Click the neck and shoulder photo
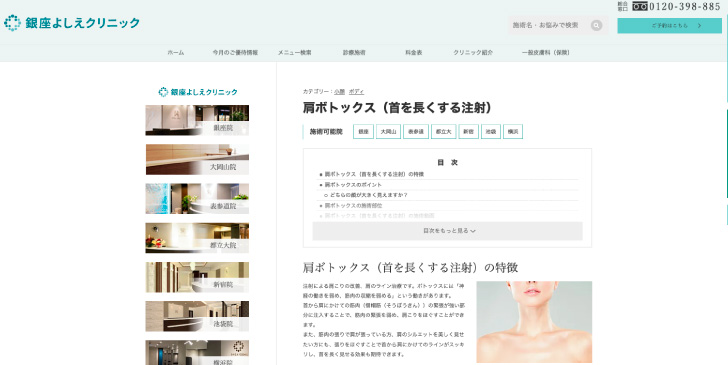The image size is (728, 365). tap(534, 322)
